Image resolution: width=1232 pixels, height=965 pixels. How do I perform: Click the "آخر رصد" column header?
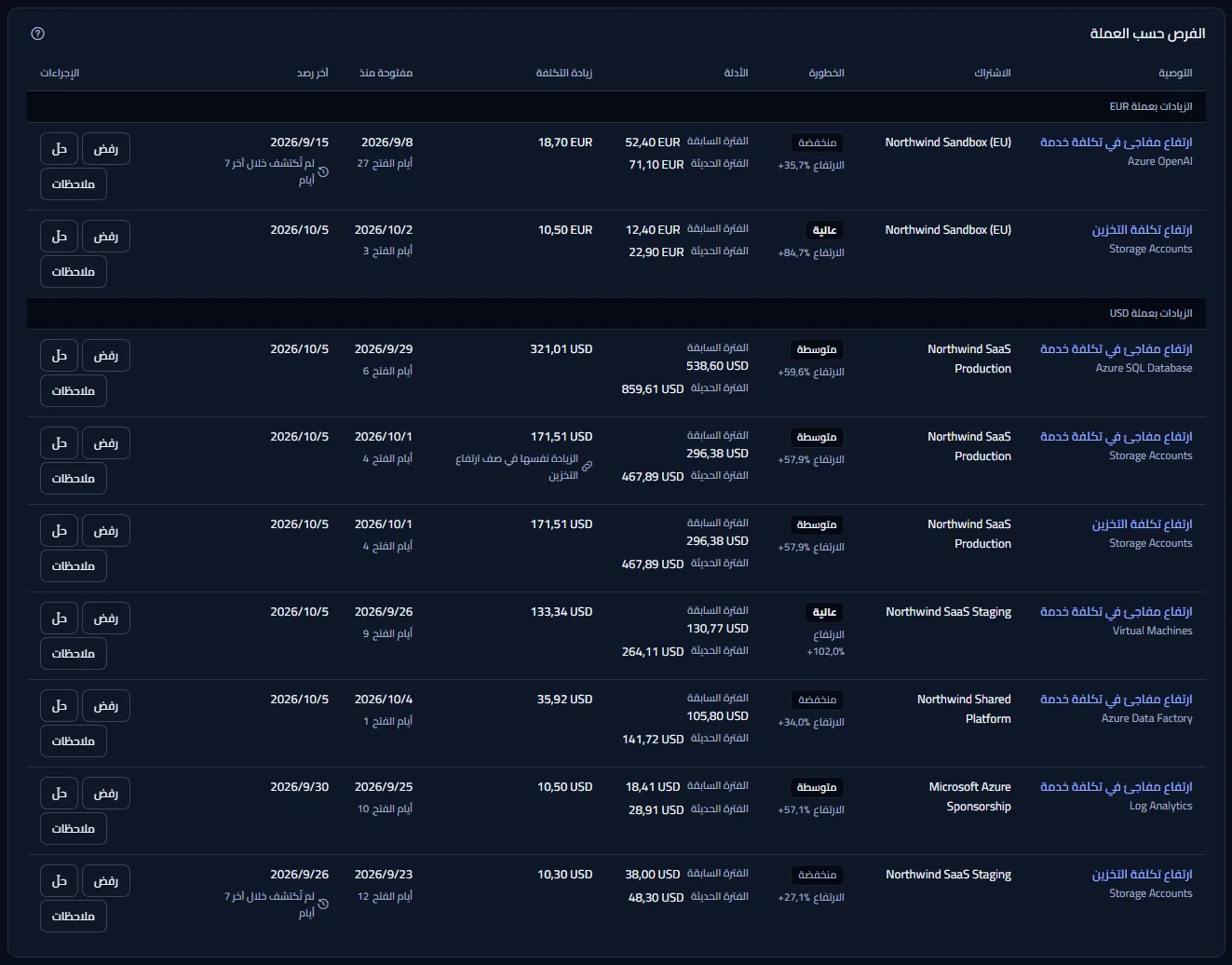(x=313, y=73)
